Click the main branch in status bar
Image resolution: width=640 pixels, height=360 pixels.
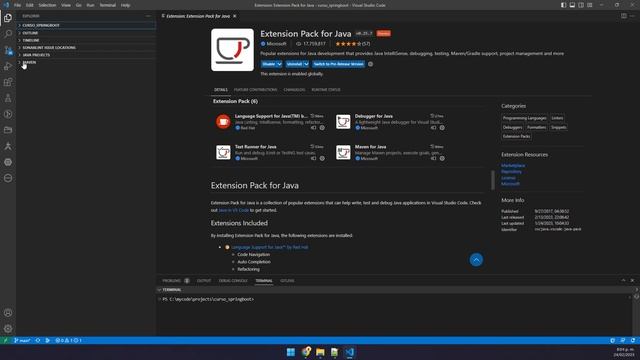point(22,340)
